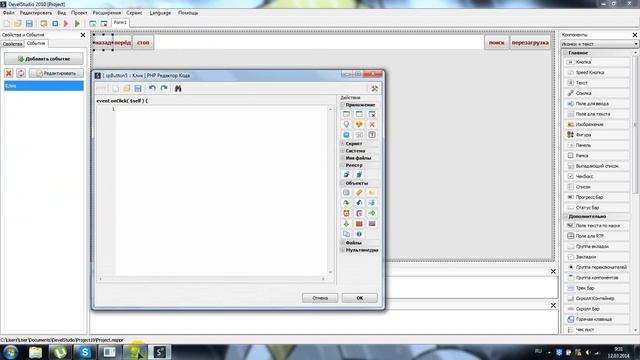The width and height of the screenshot is (640, 360).
Task: Collapse the Объекты actions group
Action: point(342,183)
